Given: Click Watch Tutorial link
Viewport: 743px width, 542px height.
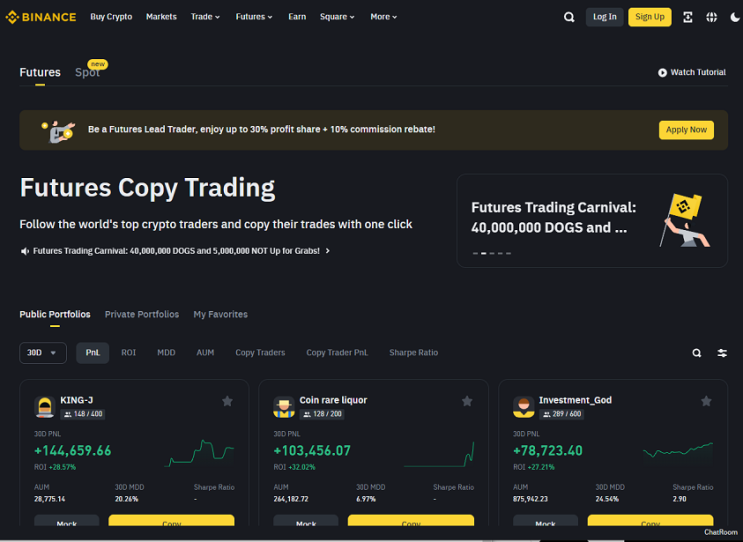Looking at the screenshot, I should coord(698,72).
